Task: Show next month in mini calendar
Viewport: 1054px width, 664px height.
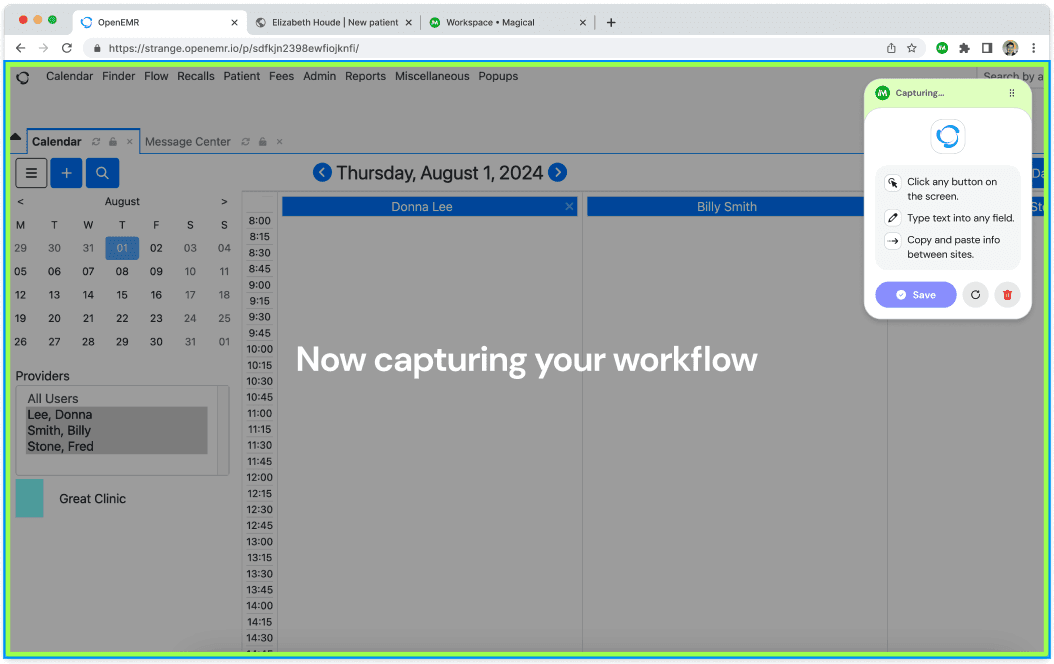Action: click(224, 202)
